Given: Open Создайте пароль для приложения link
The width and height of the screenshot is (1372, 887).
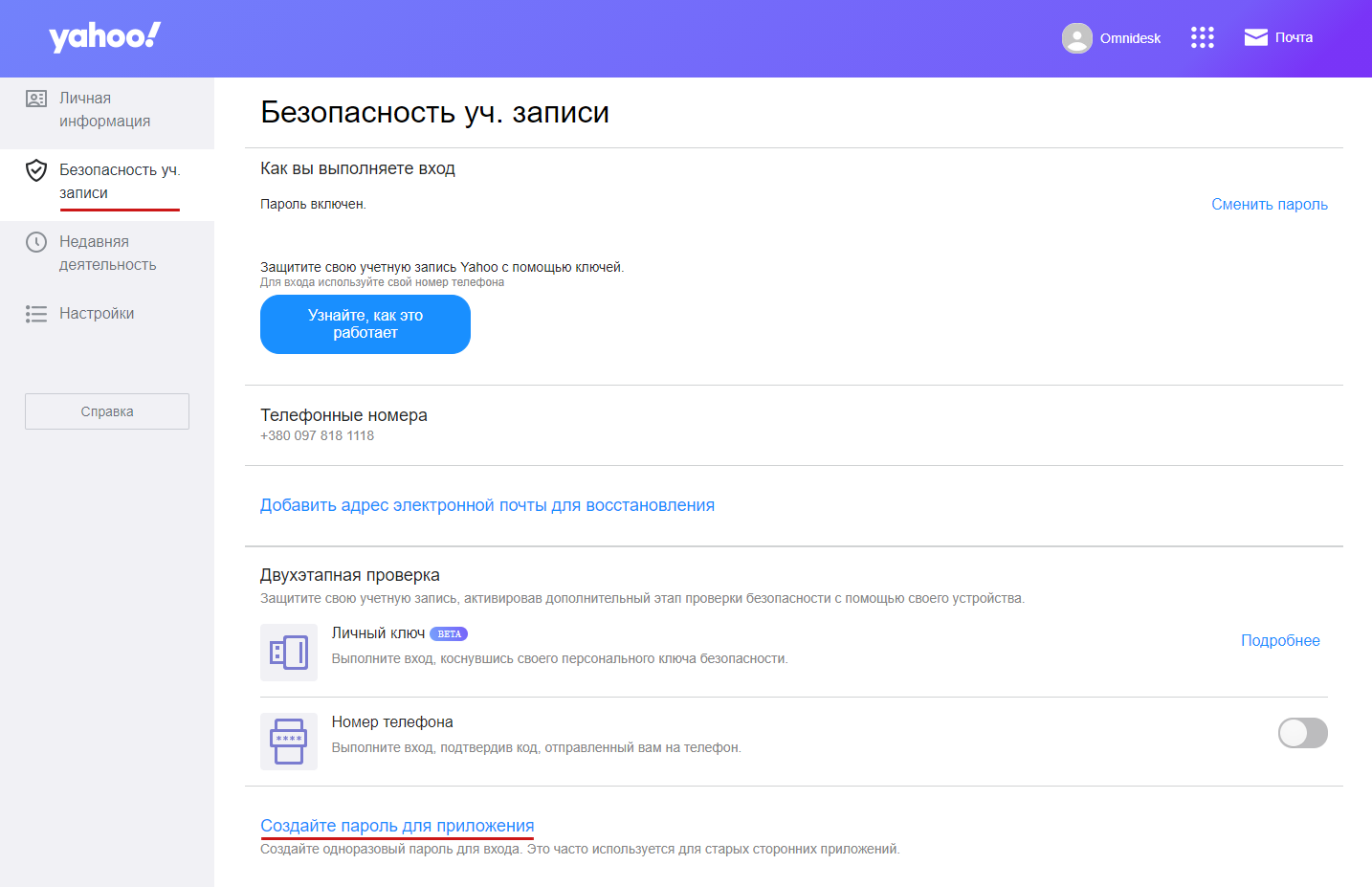Looking at the screenshot, I should (x=397, y=826).
